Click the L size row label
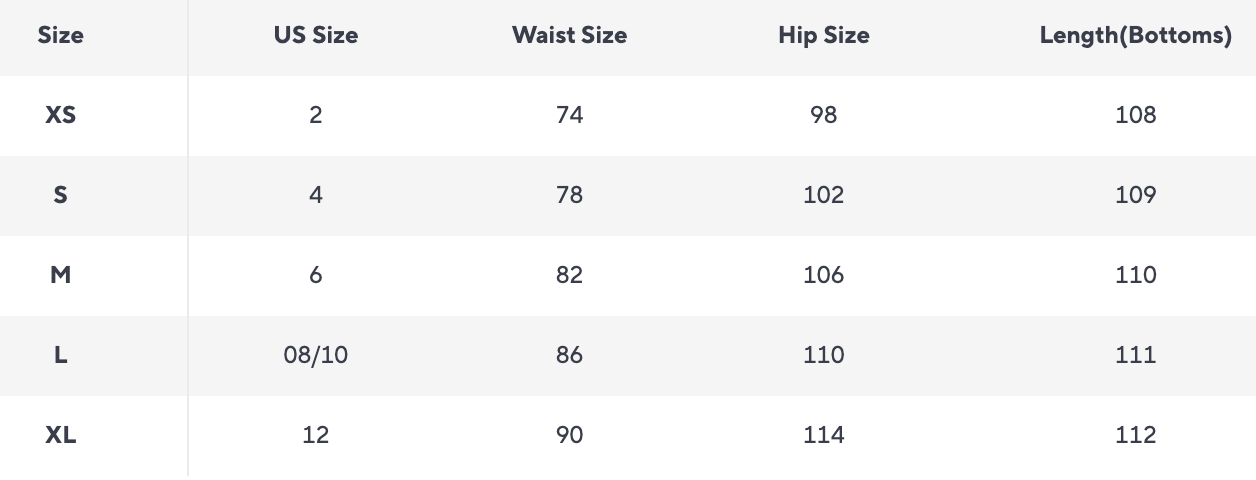Image resolution: width=1256 pixels, height=480 pixels. (60, 355)
